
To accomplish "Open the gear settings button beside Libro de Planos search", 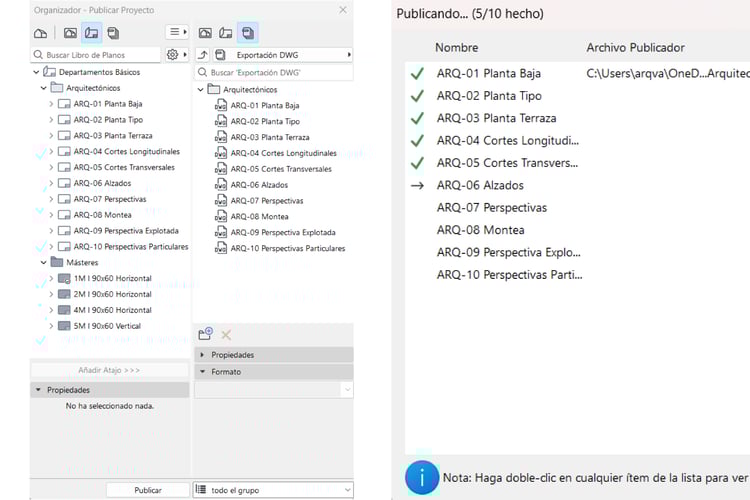I will click(x=177, y=55).
